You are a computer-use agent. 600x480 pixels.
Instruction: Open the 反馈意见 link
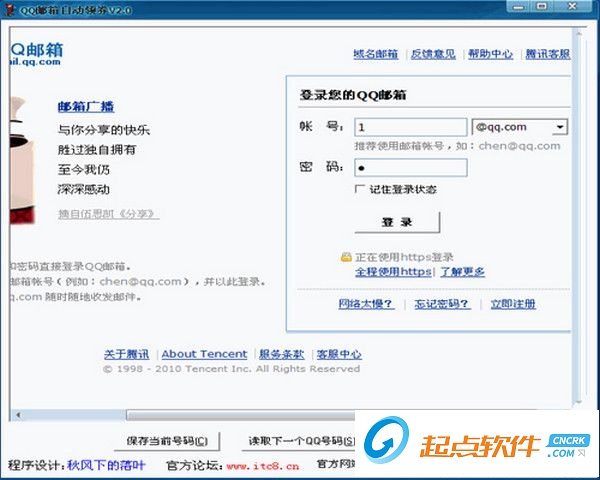(x=433, y=54)
